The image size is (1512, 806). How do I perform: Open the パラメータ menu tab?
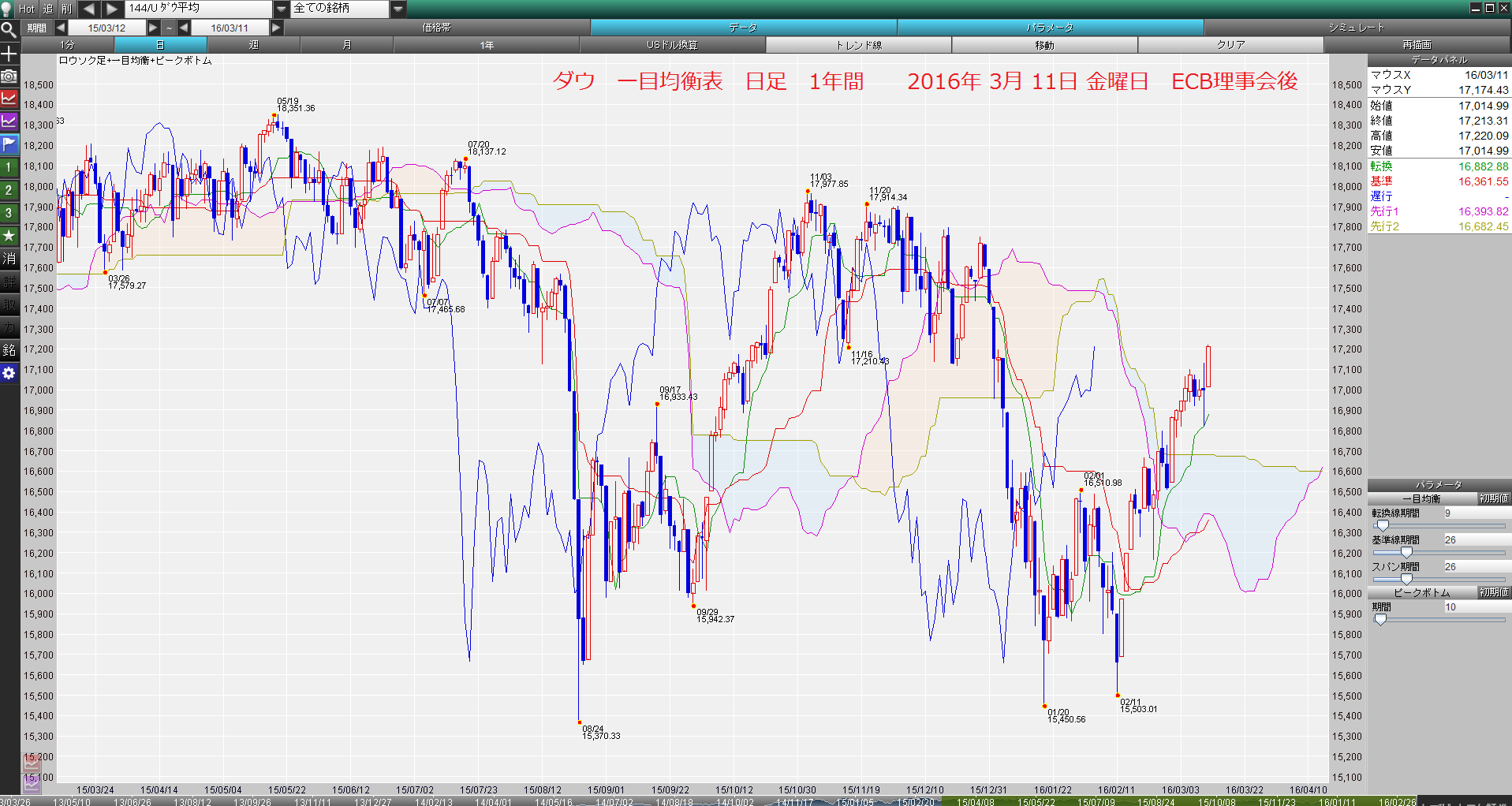pos(1050,28)
